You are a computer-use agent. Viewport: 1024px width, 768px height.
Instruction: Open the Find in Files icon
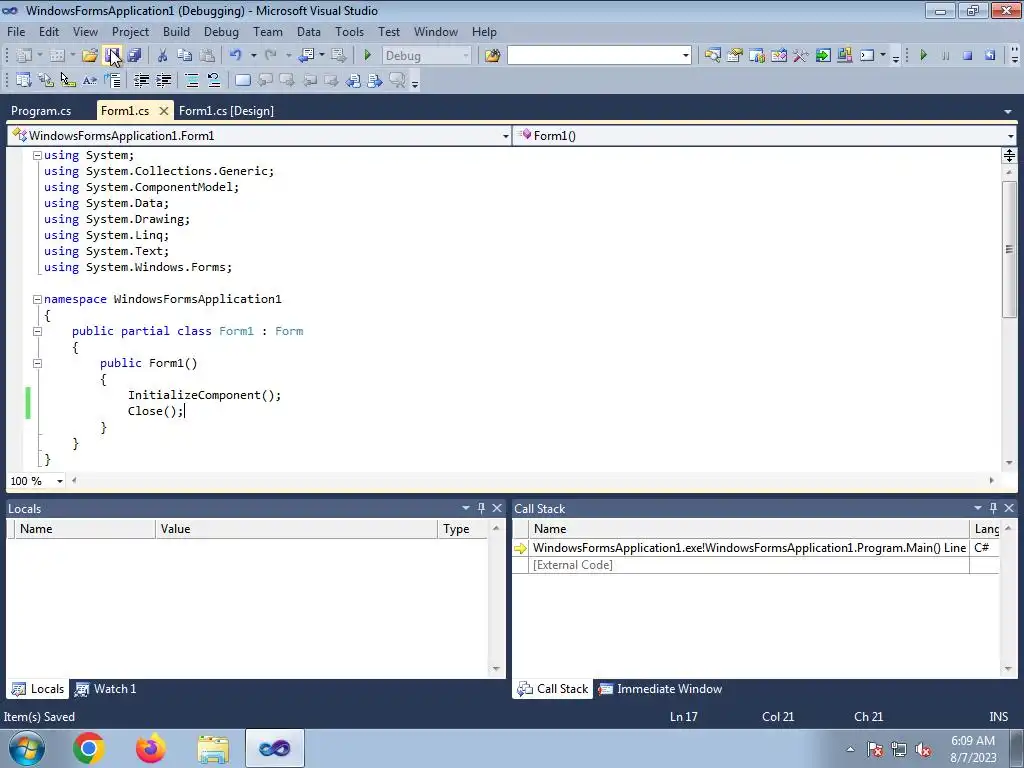click(x=492, y=56)
